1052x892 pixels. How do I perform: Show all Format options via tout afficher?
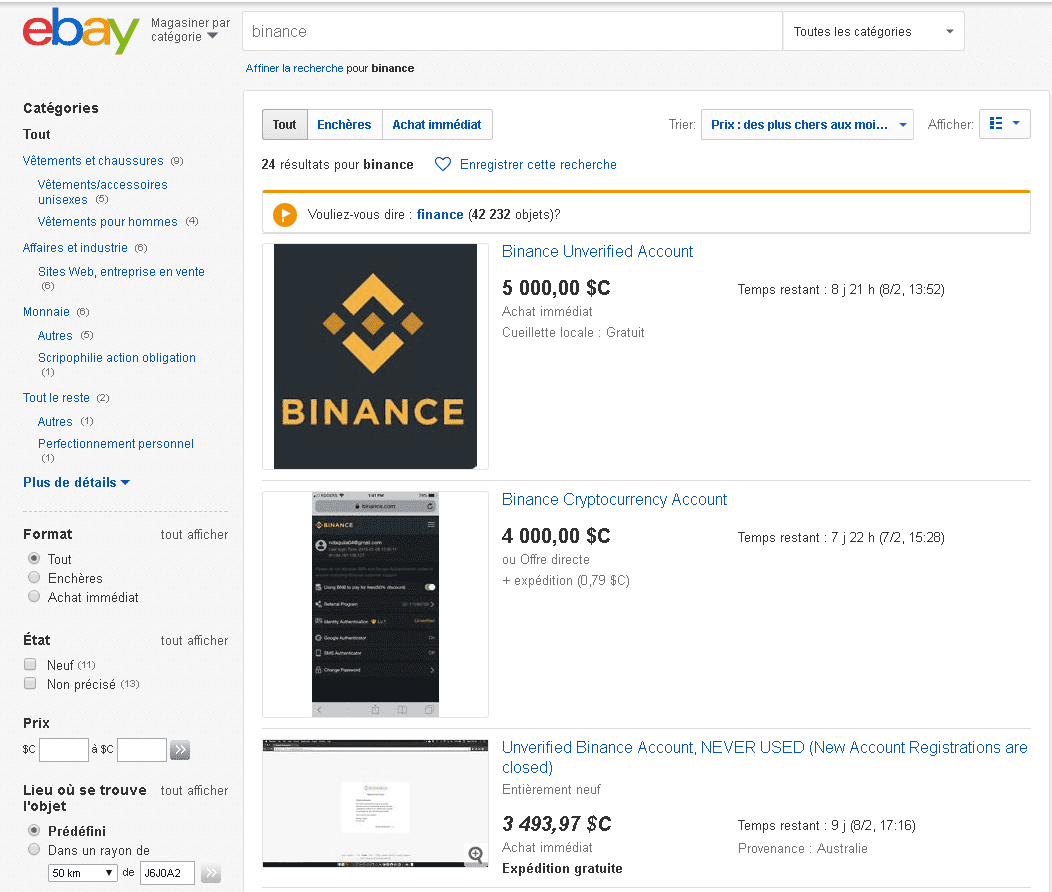coord(195,535)
